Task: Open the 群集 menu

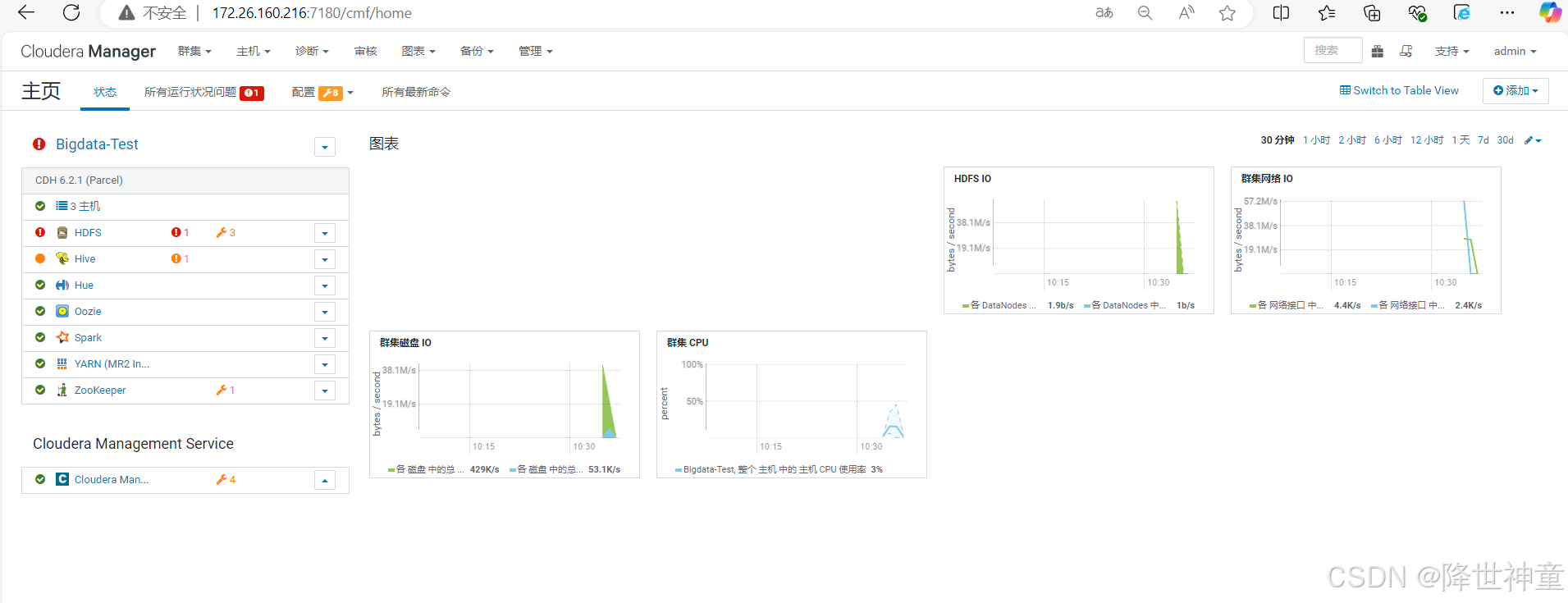Action: (194, 51)
